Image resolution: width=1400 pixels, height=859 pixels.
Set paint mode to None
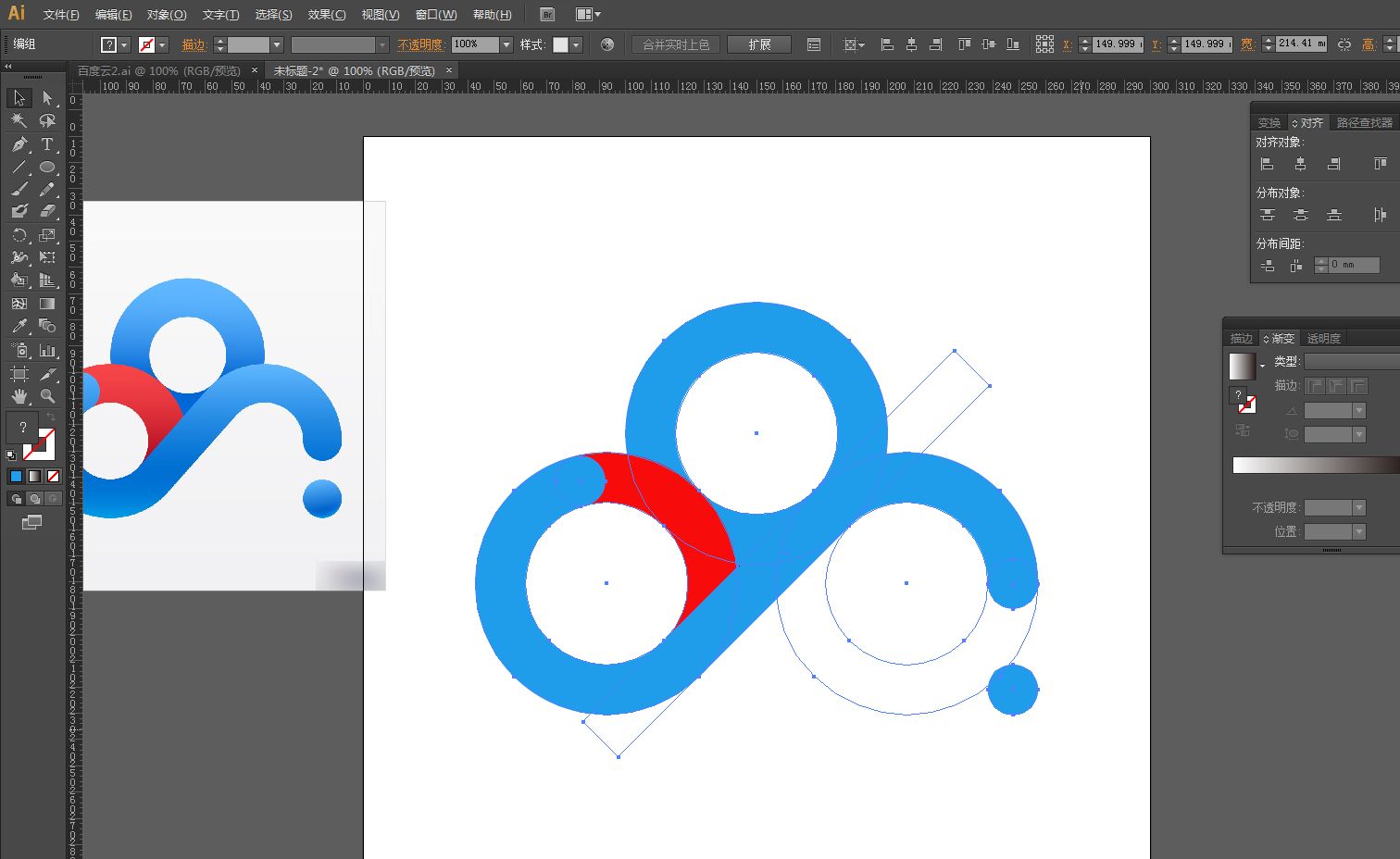point(53,476)
